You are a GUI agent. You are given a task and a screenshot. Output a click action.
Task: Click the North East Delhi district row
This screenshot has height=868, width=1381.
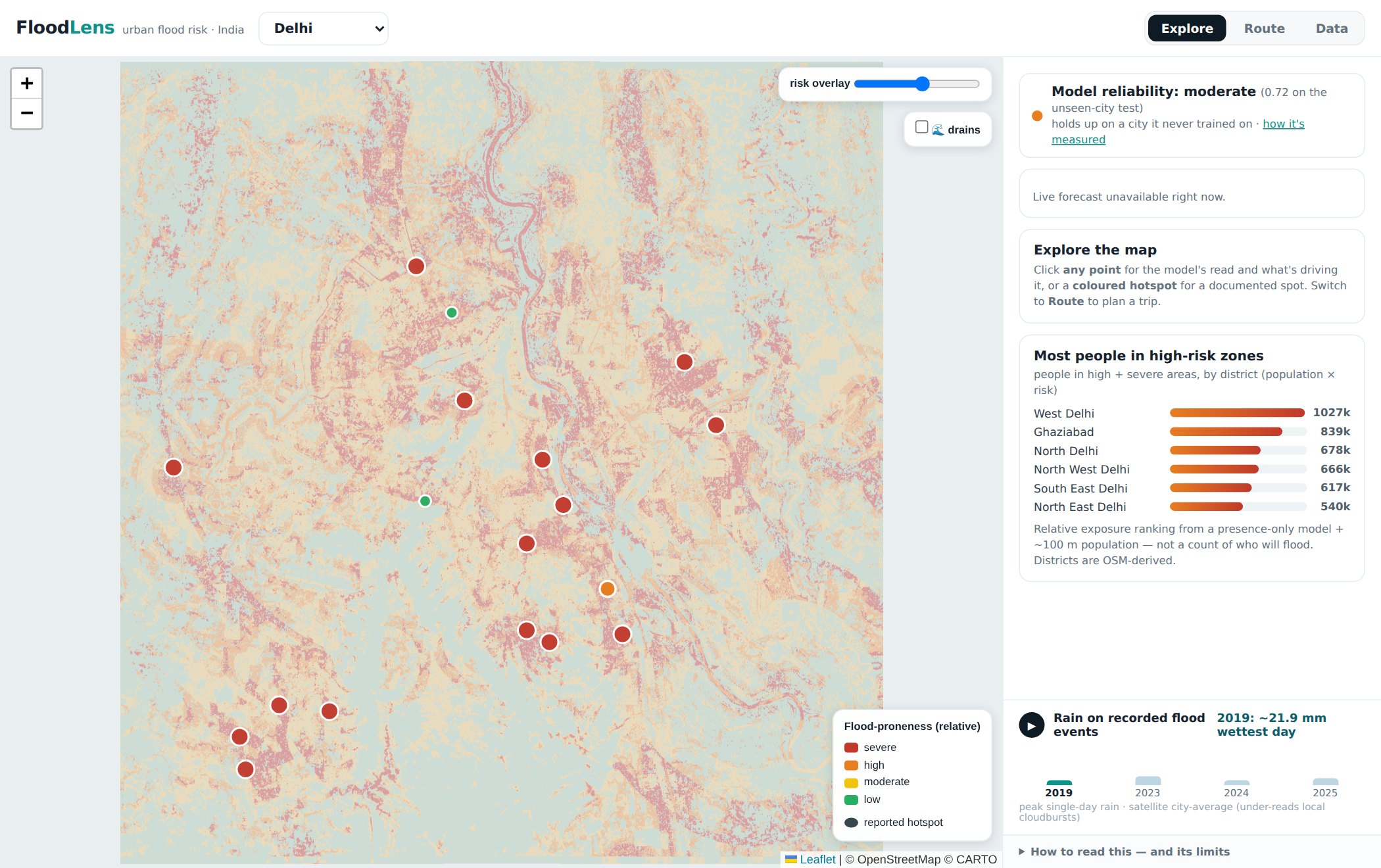pyautogui.click(x=1192, y=507)
